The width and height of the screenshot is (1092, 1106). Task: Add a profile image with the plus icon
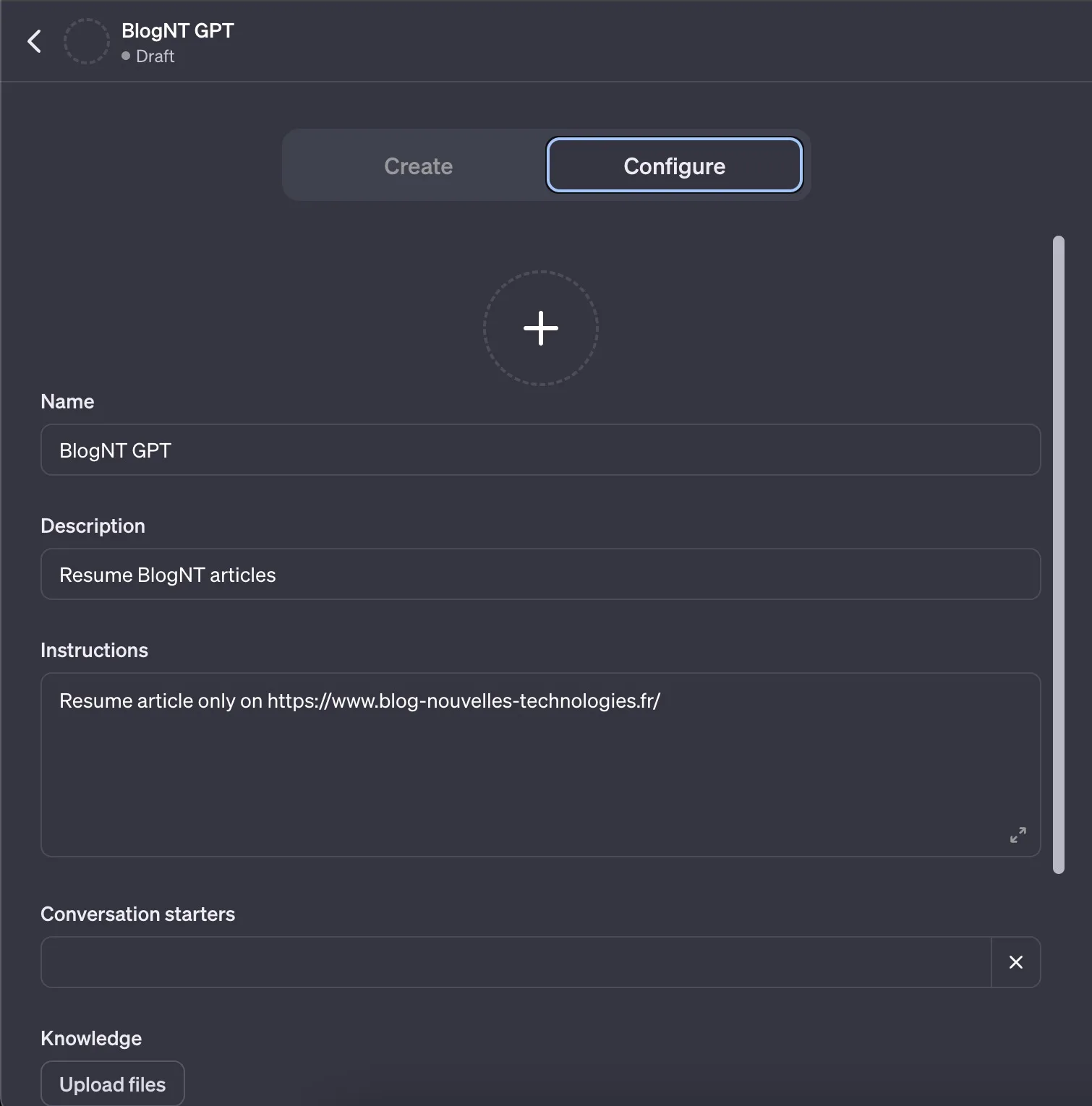coord(541,328)
